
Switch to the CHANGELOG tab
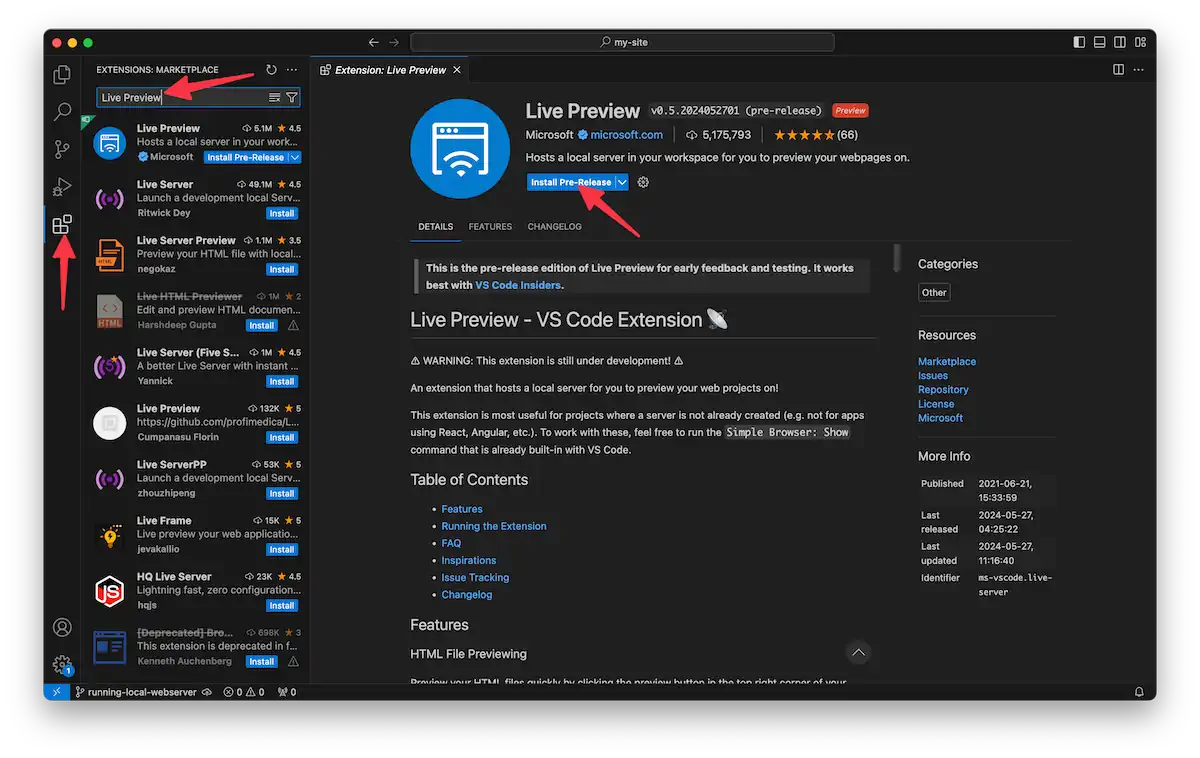554,226
